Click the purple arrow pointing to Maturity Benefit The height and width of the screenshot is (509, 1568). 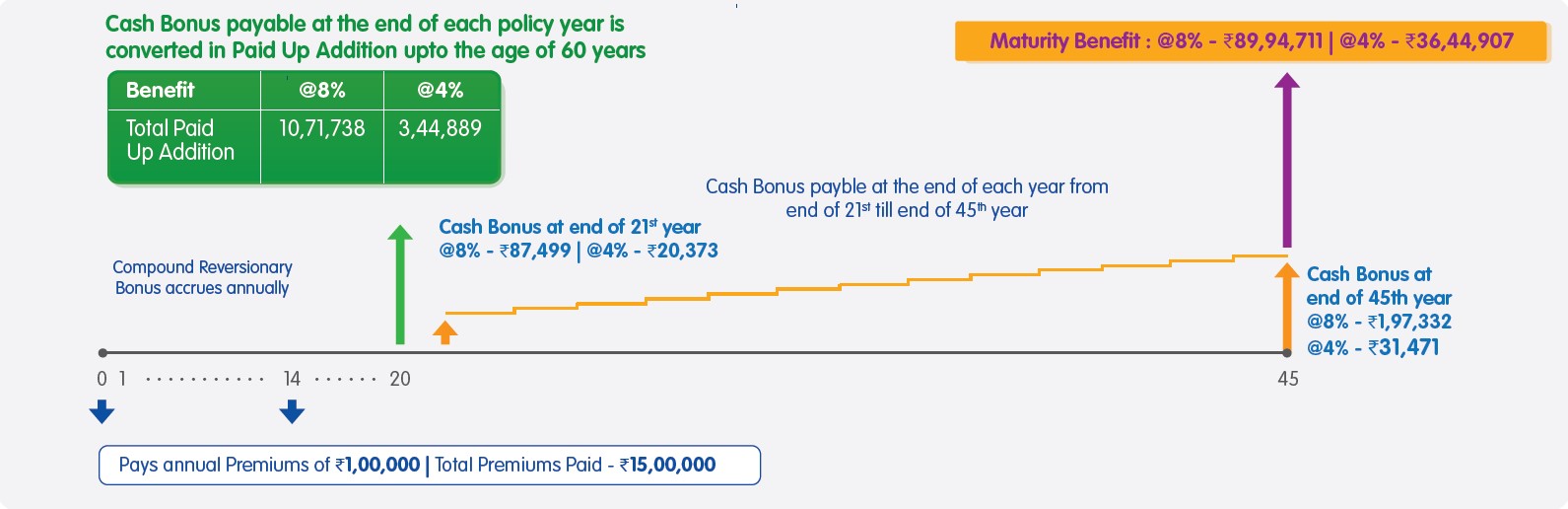click(1286, 161)
